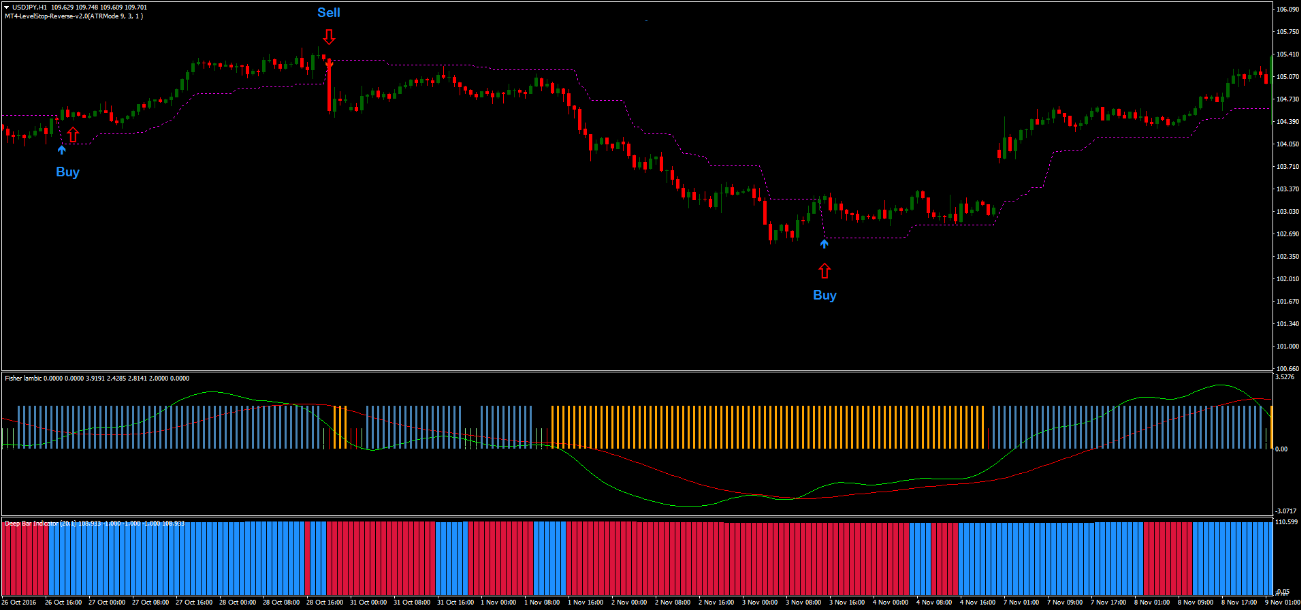Open the chart menu triangle beside USDJPY,H1

point(6,7)
